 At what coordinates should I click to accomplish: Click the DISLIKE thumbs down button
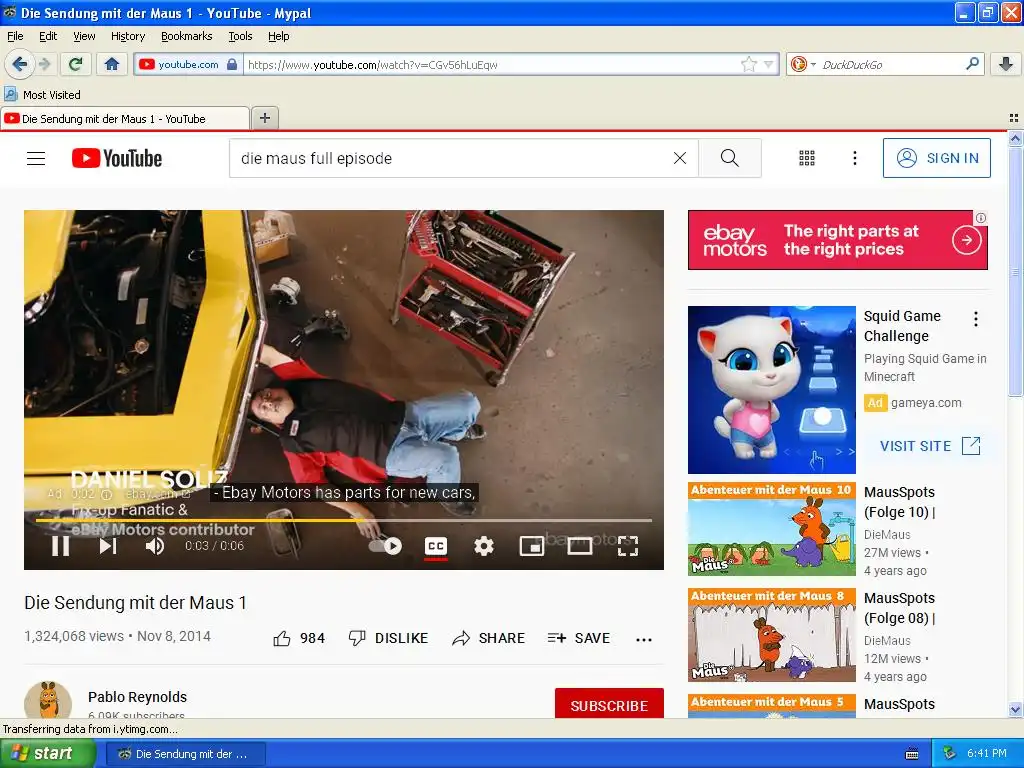pos(389,638)
